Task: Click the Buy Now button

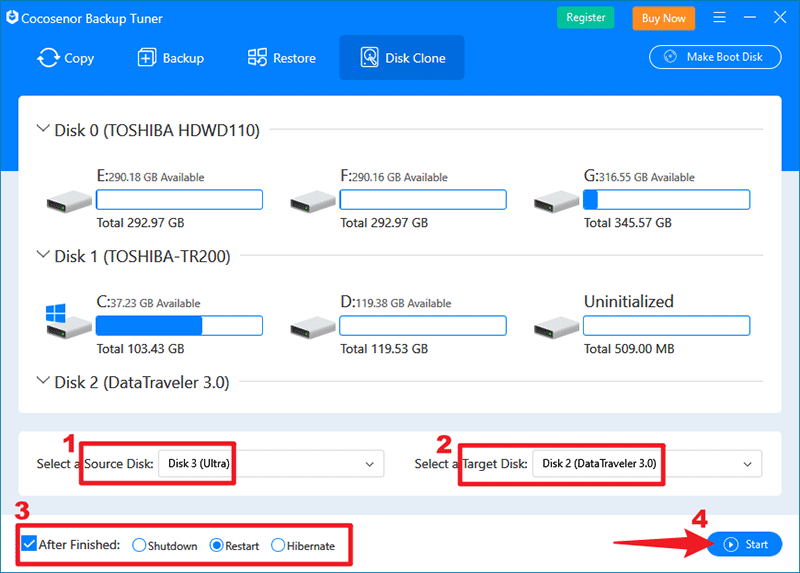Action: [x=664, y=18]
